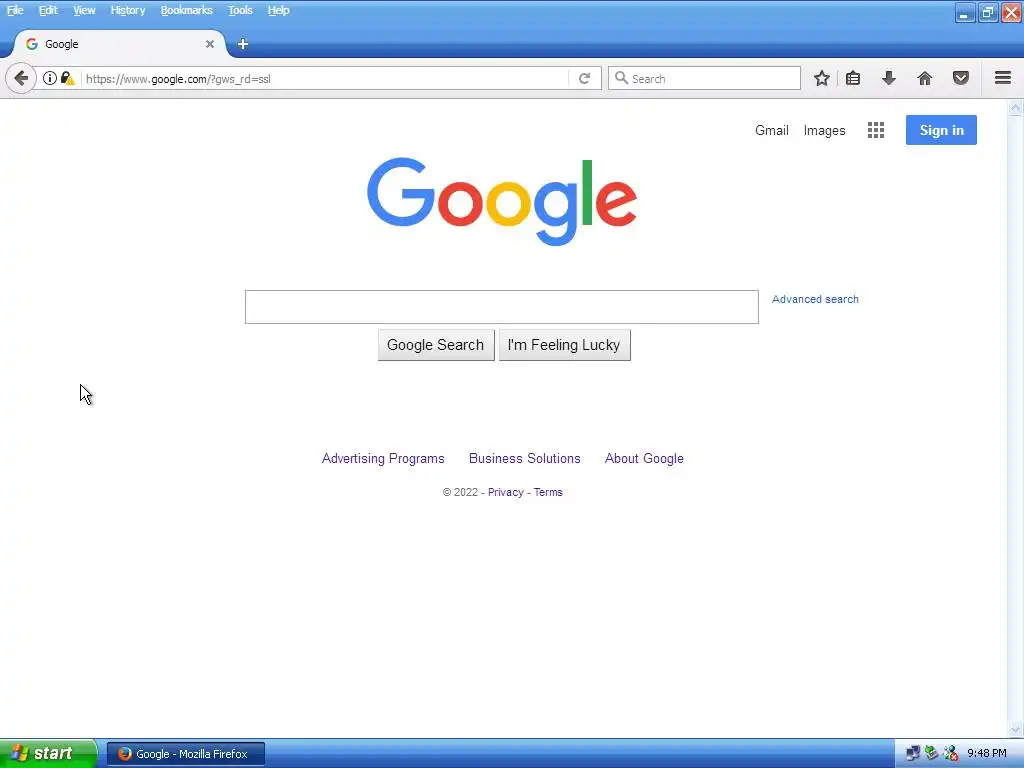
Task: Click the I'm Feeling Lucky button
Action: coord(564,345)
